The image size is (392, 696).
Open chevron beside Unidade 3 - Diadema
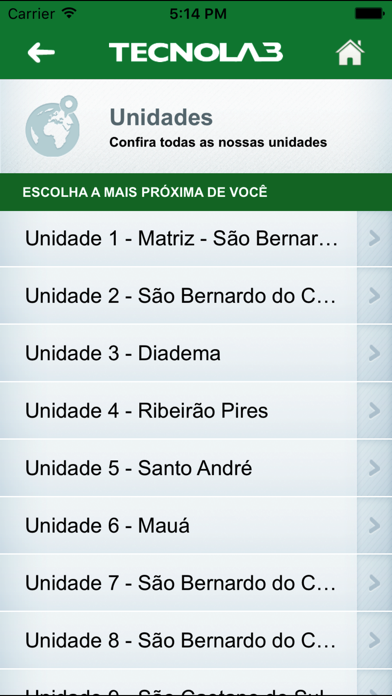tap(374, 353)
